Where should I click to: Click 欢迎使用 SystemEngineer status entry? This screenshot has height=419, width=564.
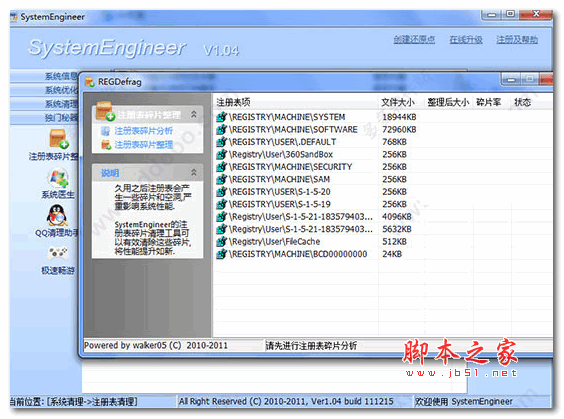[464, 401]
